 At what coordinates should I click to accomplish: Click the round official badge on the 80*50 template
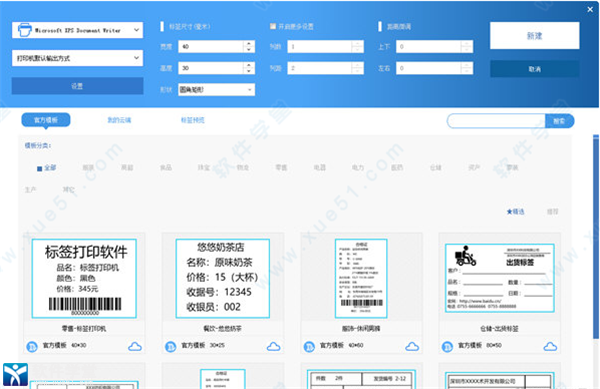(447, 347)
